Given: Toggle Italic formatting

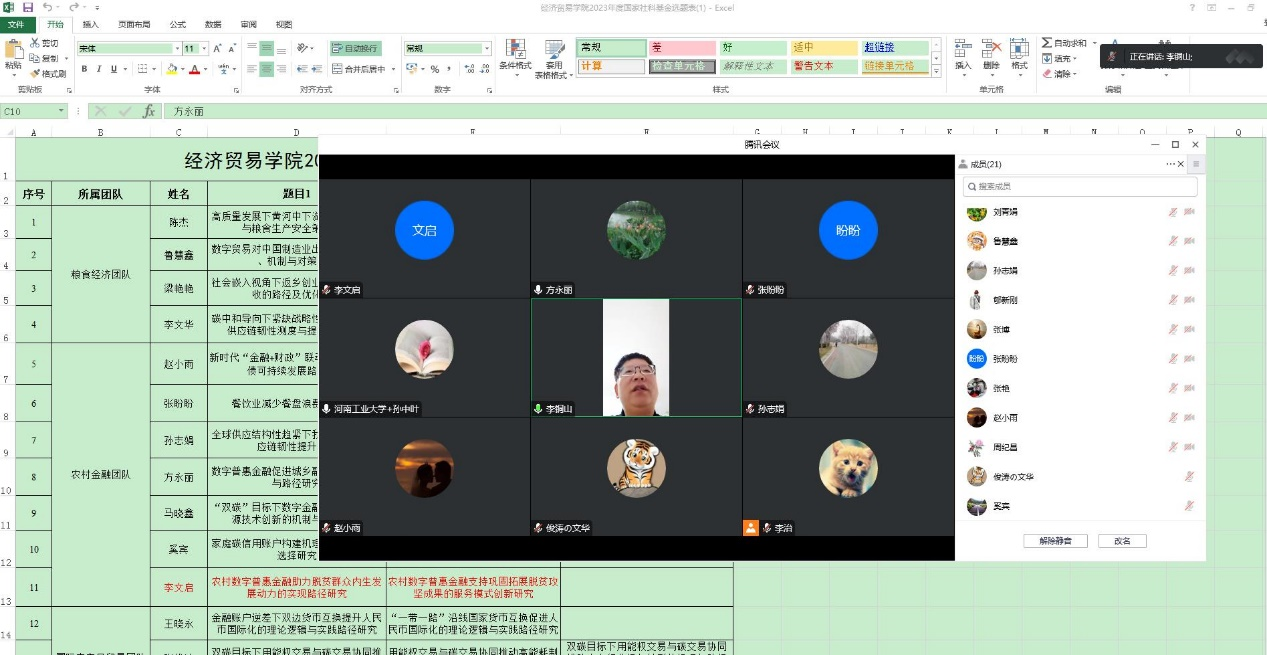Looking at the screenshot, I should [x=99, y=69].
